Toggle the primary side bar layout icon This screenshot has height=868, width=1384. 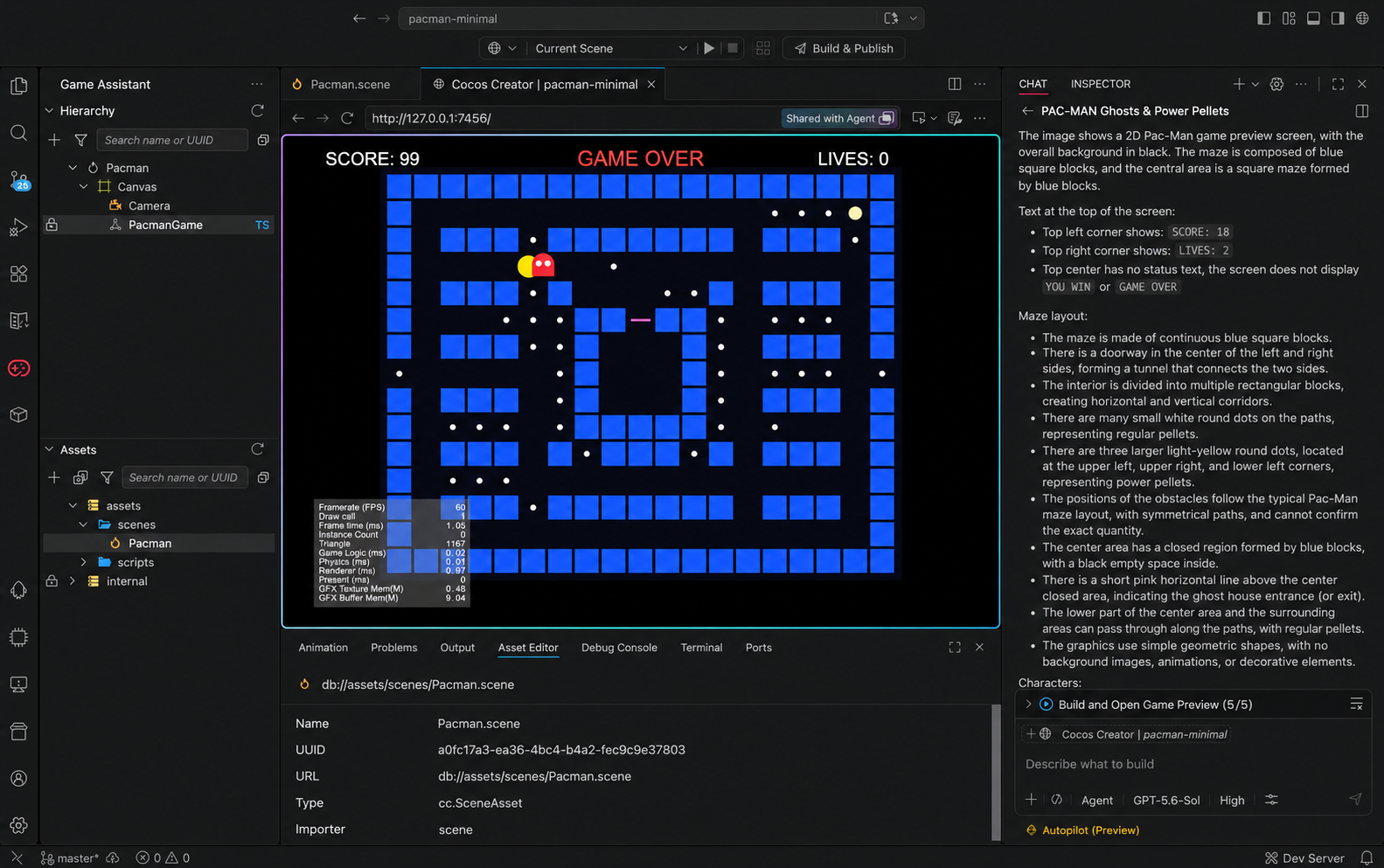[1263, 18]
